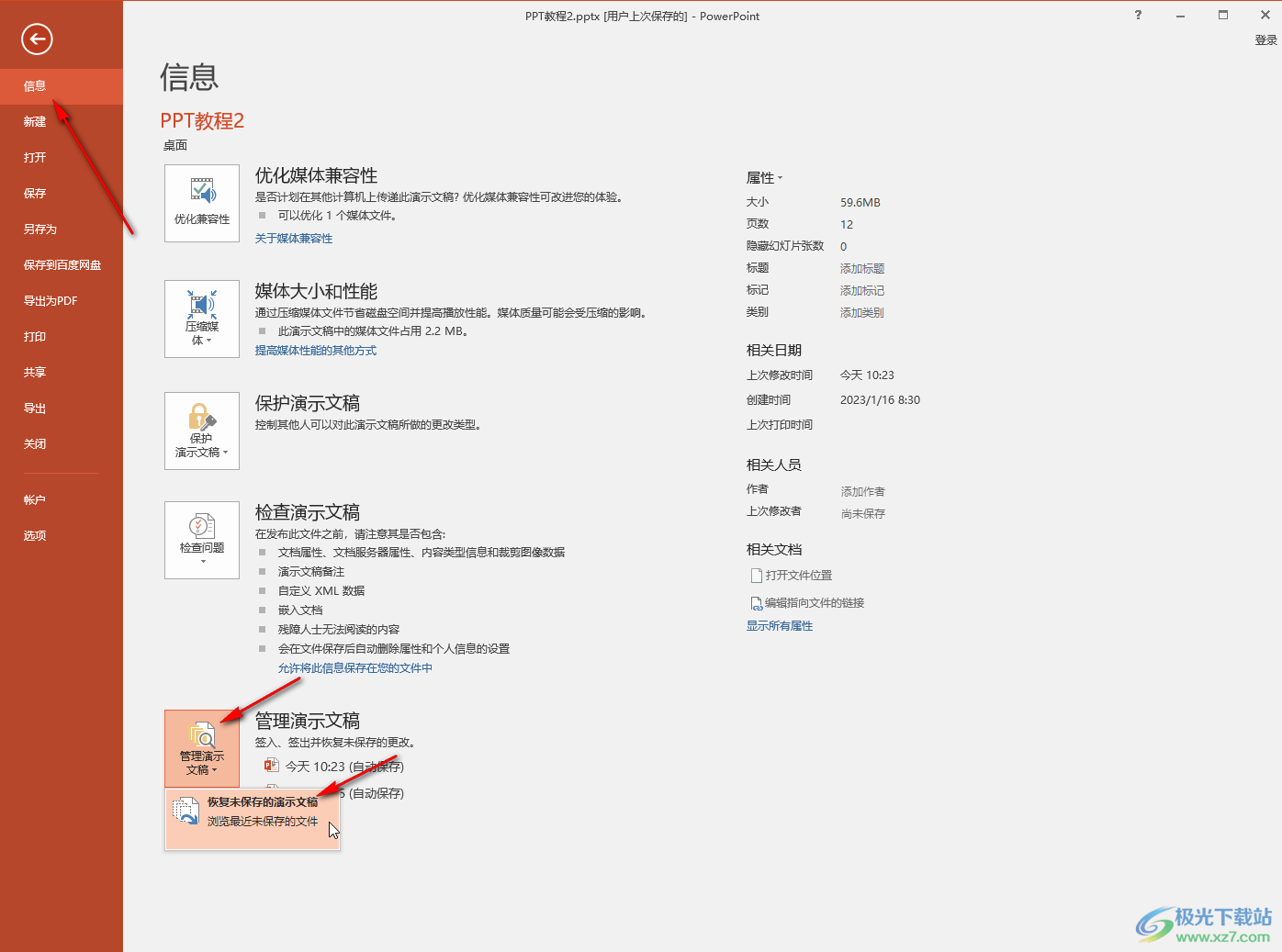Open 选项 (Options) in the sidebar

(62, 536)
